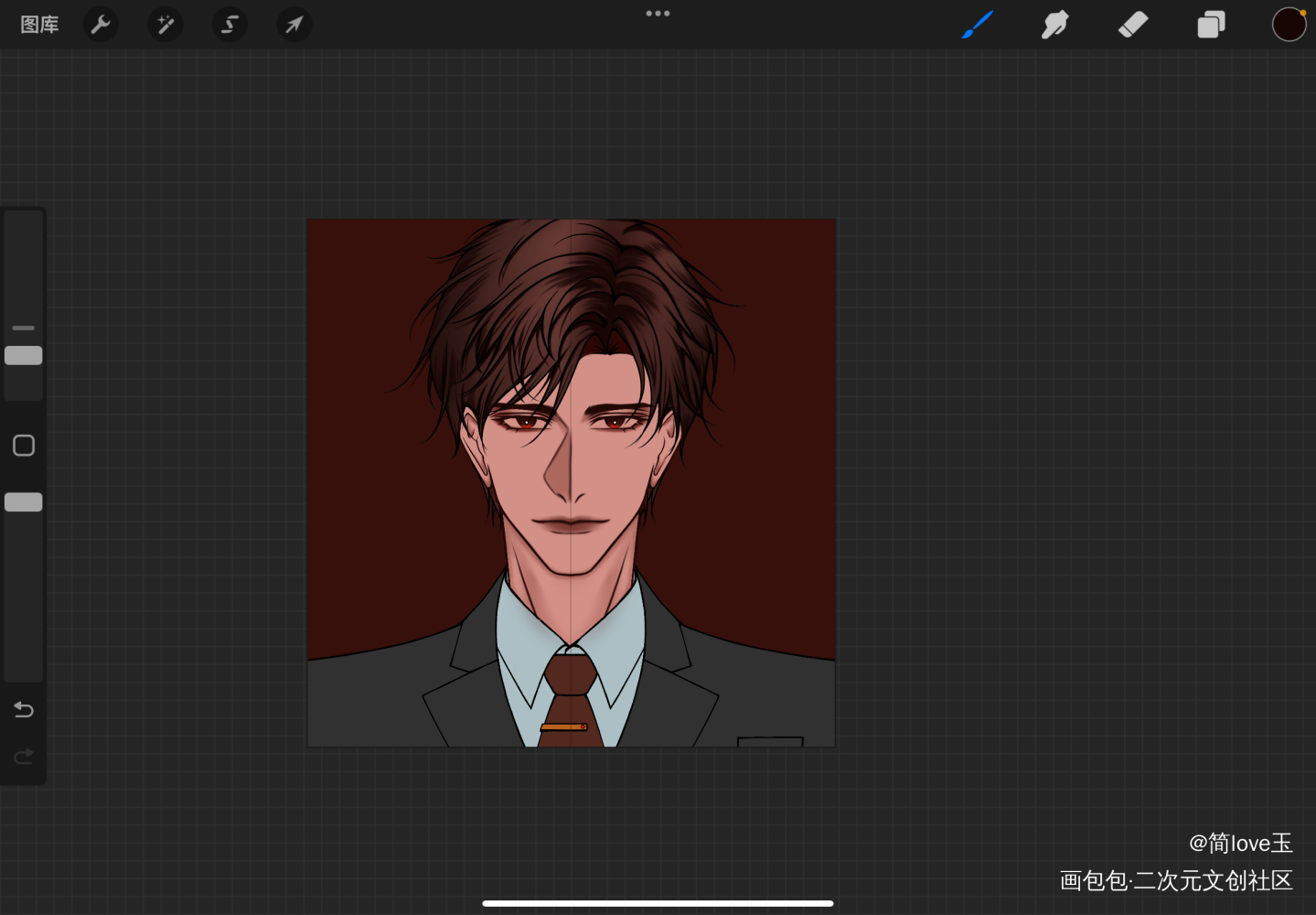This screenshot has width=1316, height=915.
Task: Select the blue Brush tool
Action: coord(977,25)
